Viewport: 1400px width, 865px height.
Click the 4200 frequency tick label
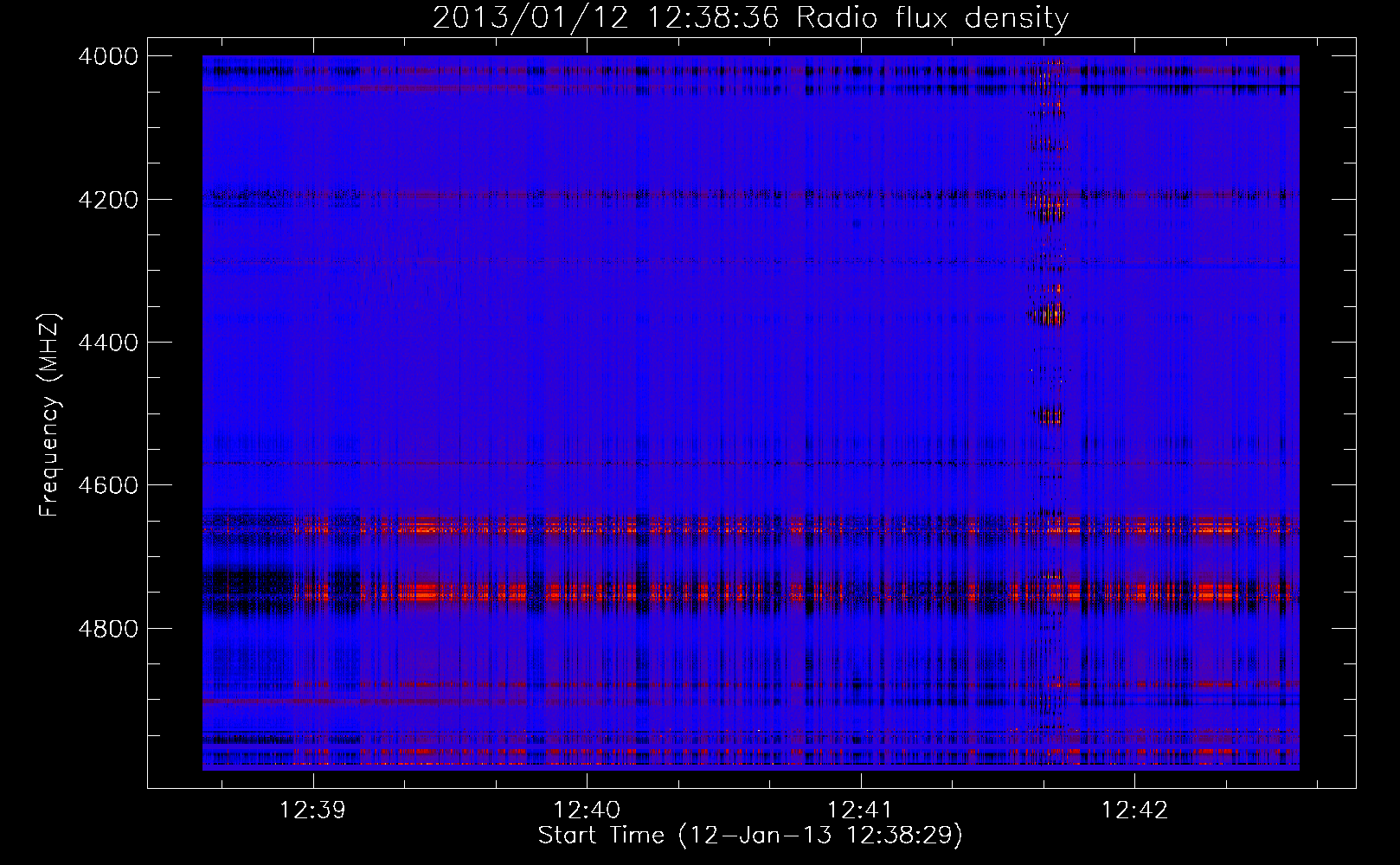coord(108,200)
